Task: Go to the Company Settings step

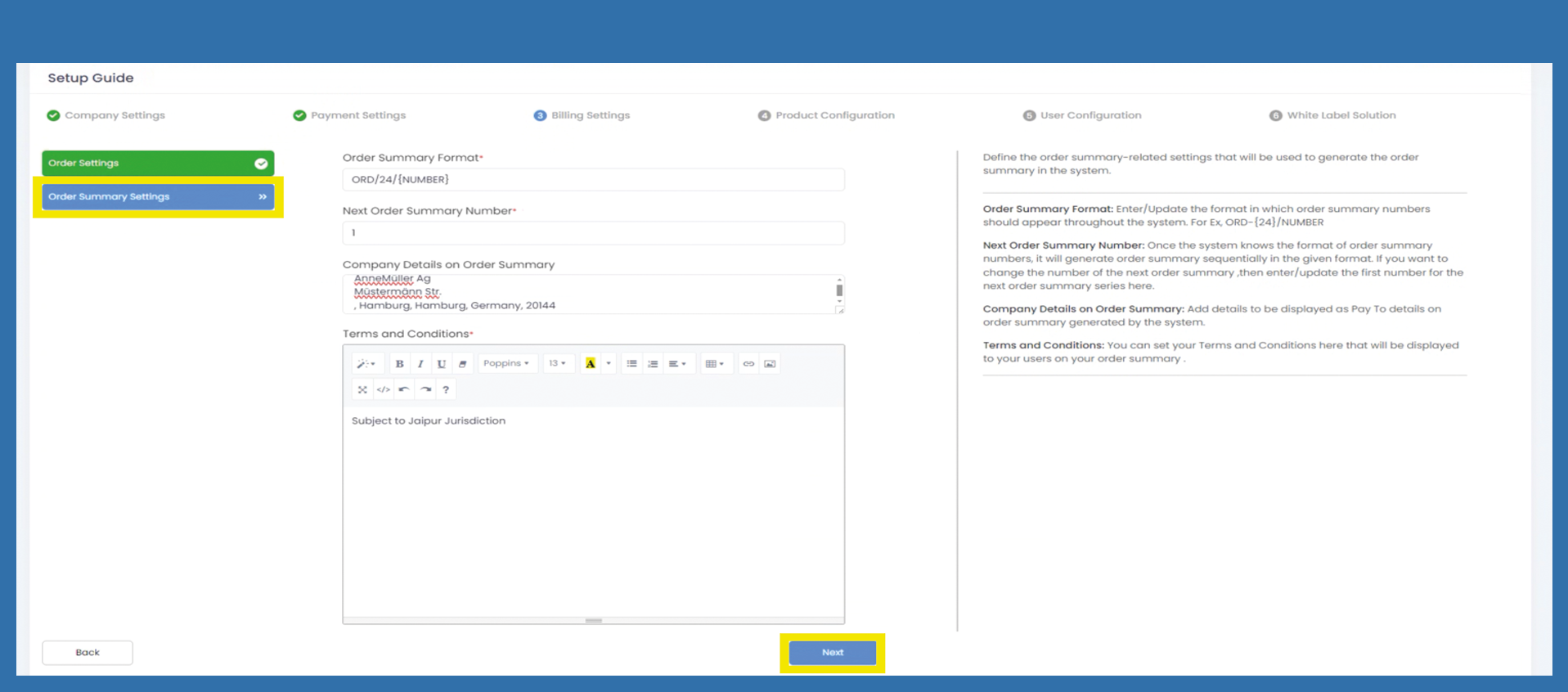Action: pyautogui.click(x=115, y=115)
